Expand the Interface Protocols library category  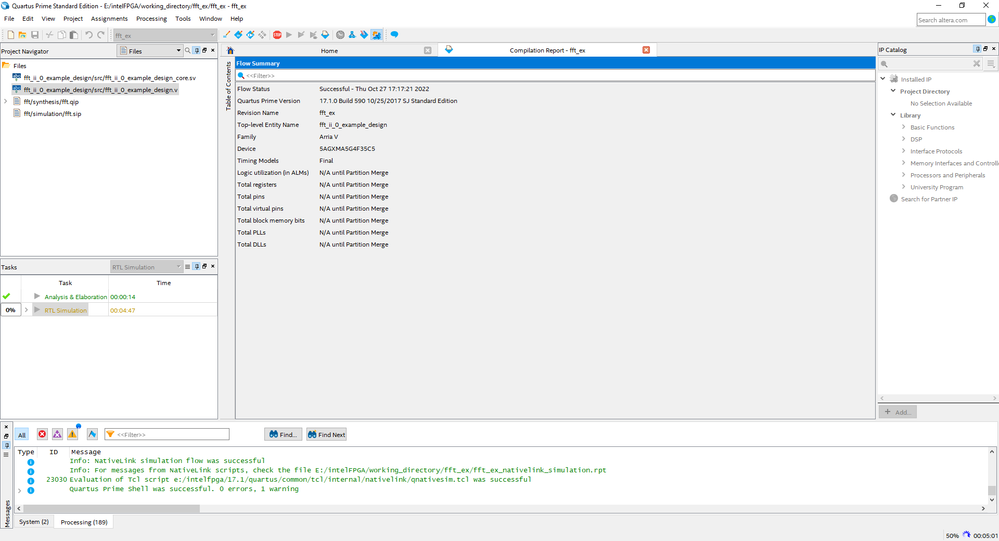click(x=903, y=151)
